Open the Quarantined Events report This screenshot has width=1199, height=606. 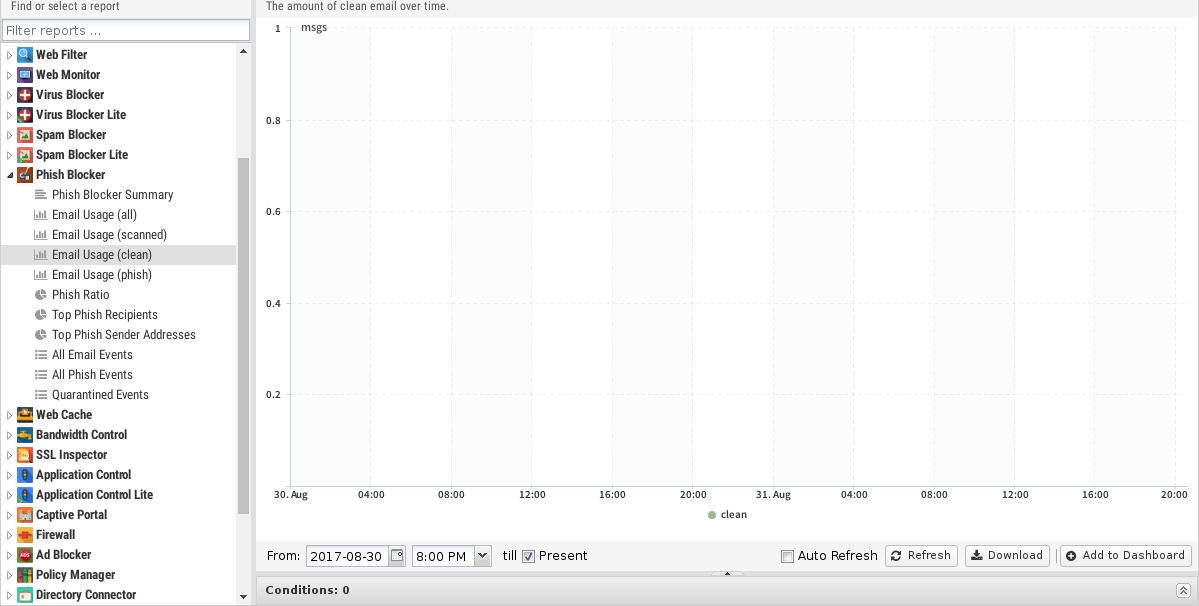tap(100, 395)
